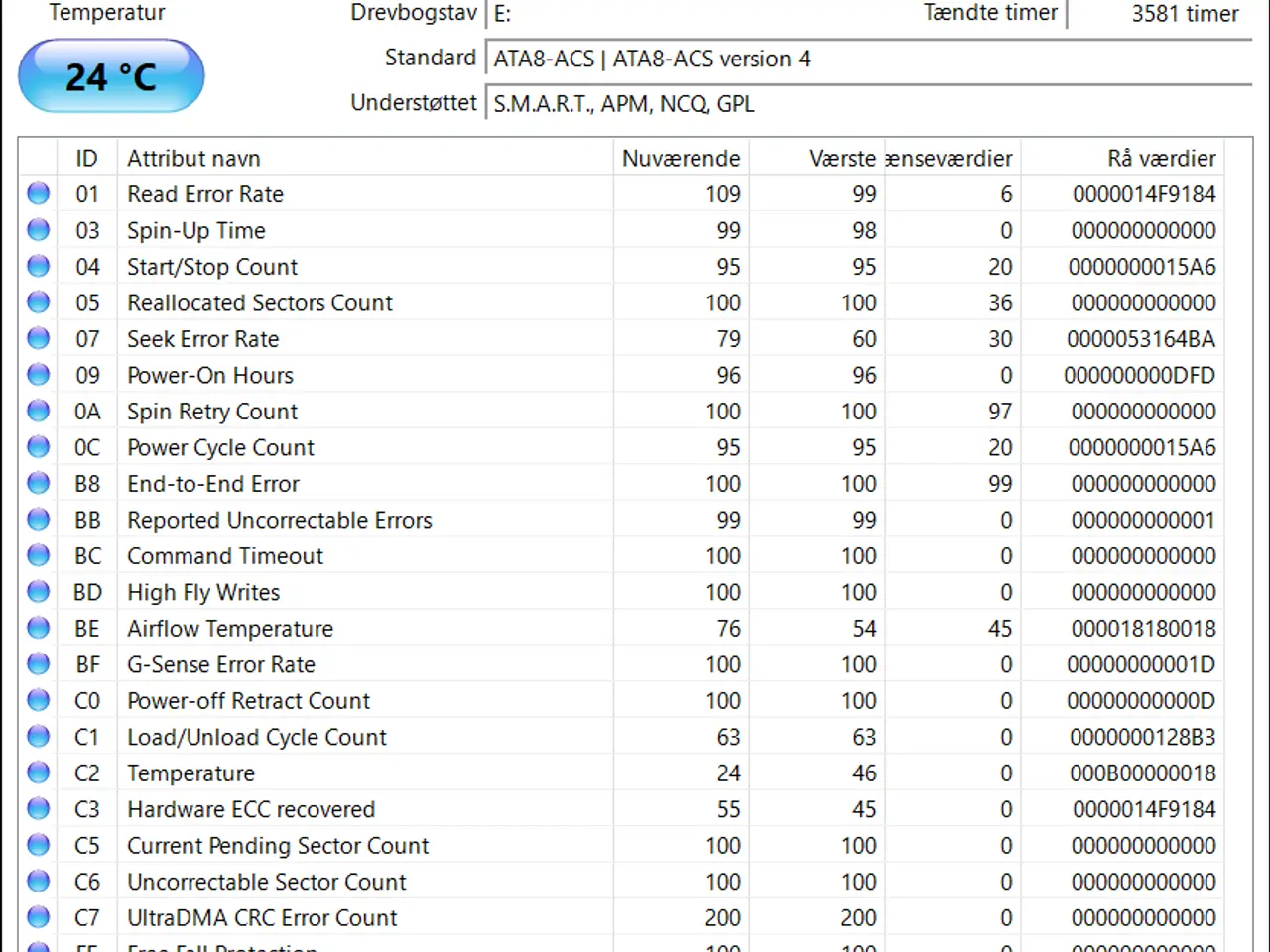Select the Power Cycle Count status icon
The width and height of the screenshot is (1270, 952).
pyautogui.click(x=39, y=447)
